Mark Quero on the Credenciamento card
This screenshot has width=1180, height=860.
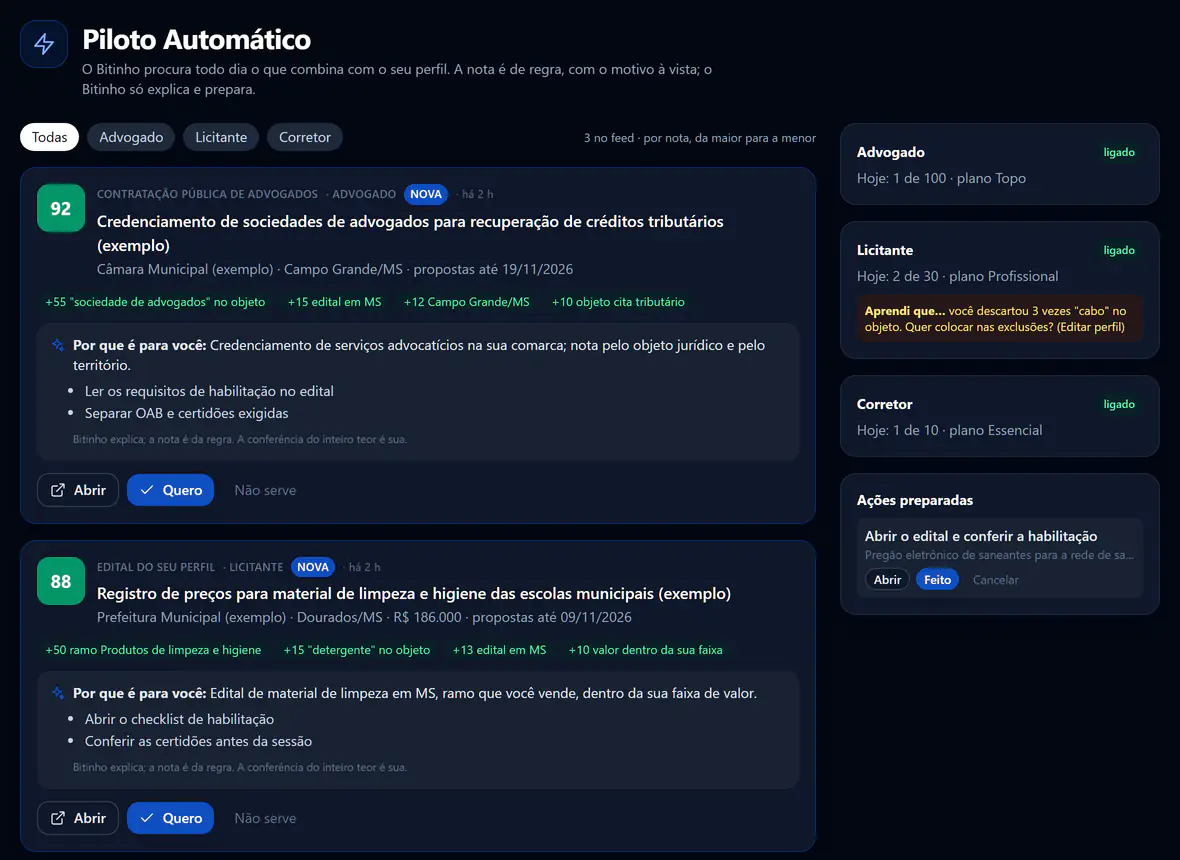pos(171,490)
